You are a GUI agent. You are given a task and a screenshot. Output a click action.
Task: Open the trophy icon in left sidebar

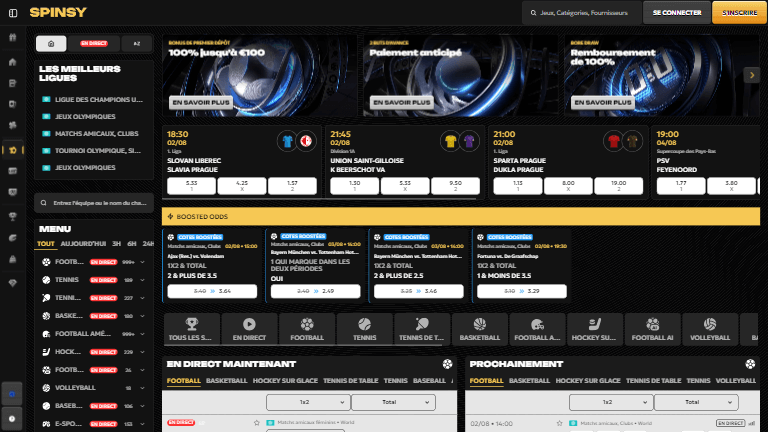click(13, 216)
